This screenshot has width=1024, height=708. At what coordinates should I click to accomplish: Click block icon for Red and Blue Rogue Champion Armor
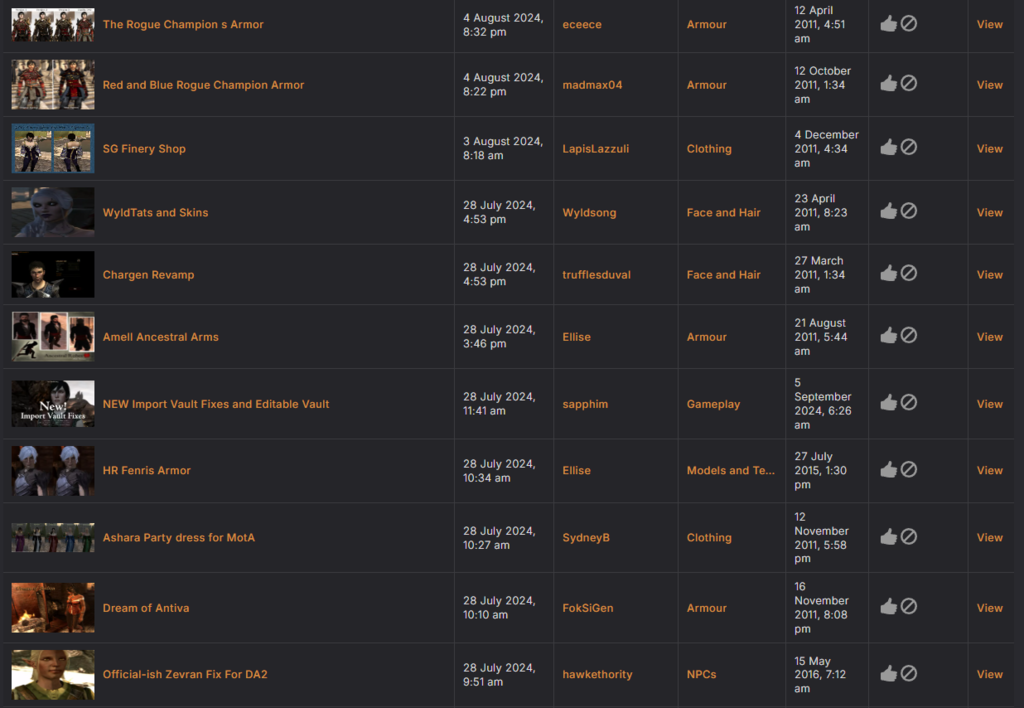pyautogui.click(x=909, y=83)
